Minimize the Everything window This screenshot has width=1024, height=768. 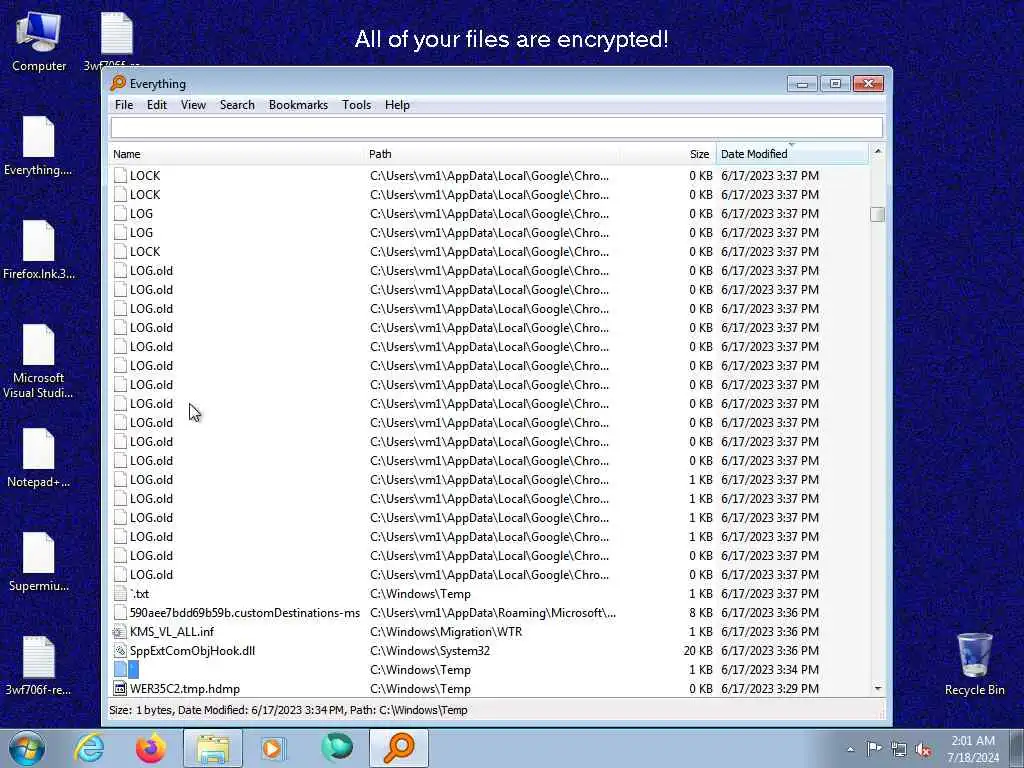(802, 84)
